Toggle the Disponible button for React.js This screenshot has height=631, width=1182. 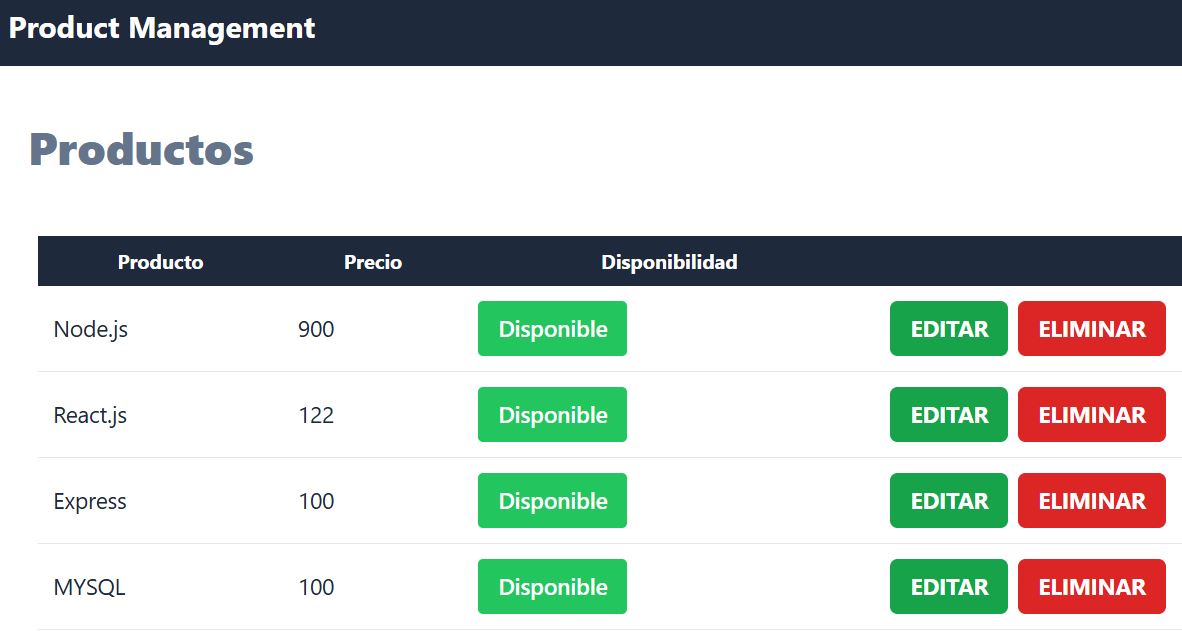(x=552, y=415)
